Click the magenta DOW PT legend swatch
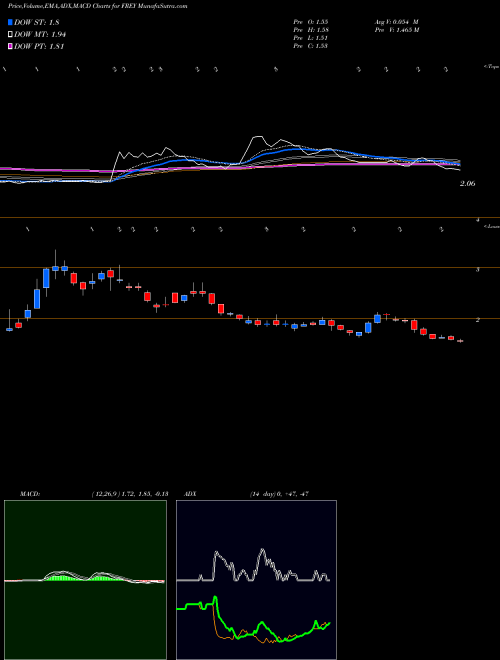500x660 pixels. [x=10, y=46]
